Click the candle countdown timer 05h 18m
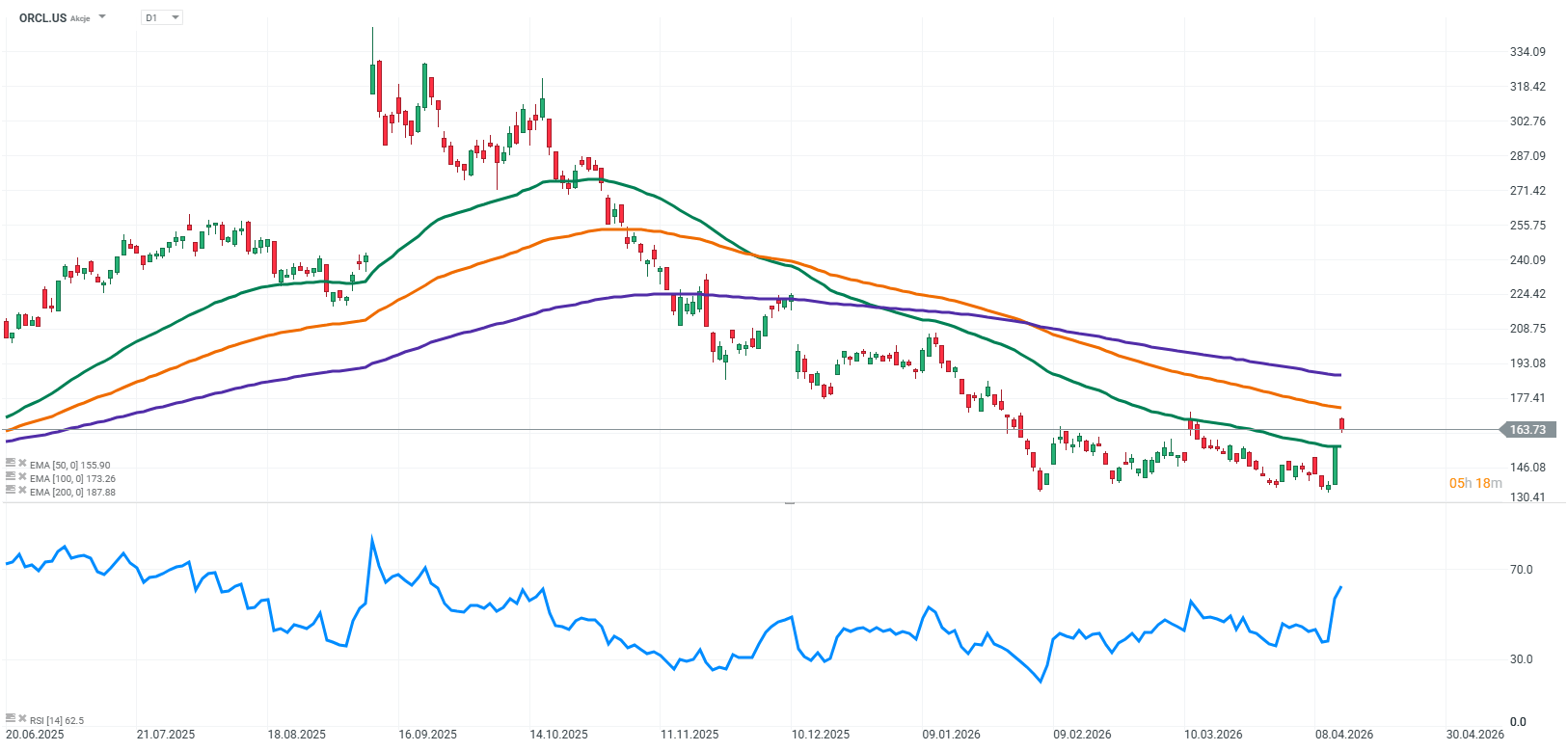The image size is (1568, 751). (1474, 483)
